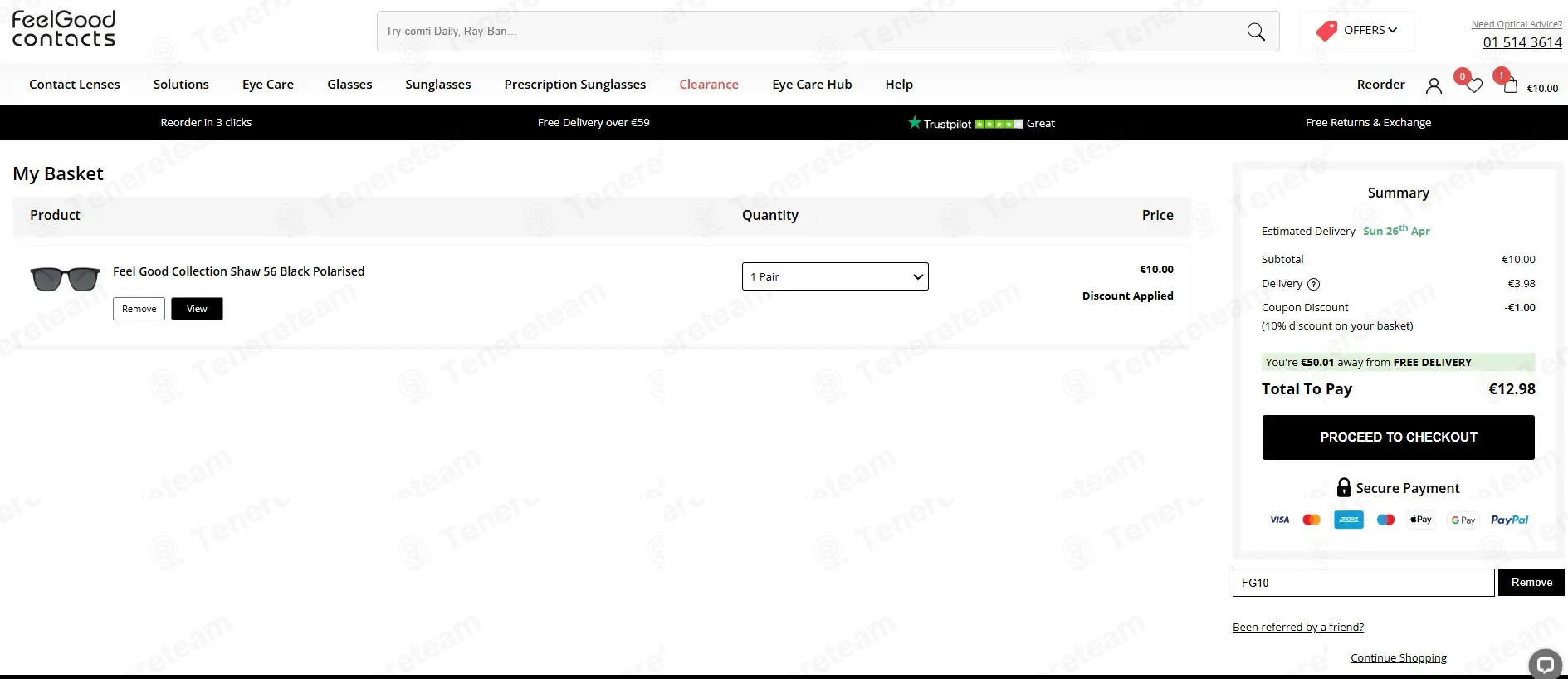The width and height of the screenshot is (1568, 679).
Task: Call the 01 514 3614 phone link
Action: (1522, 42)
